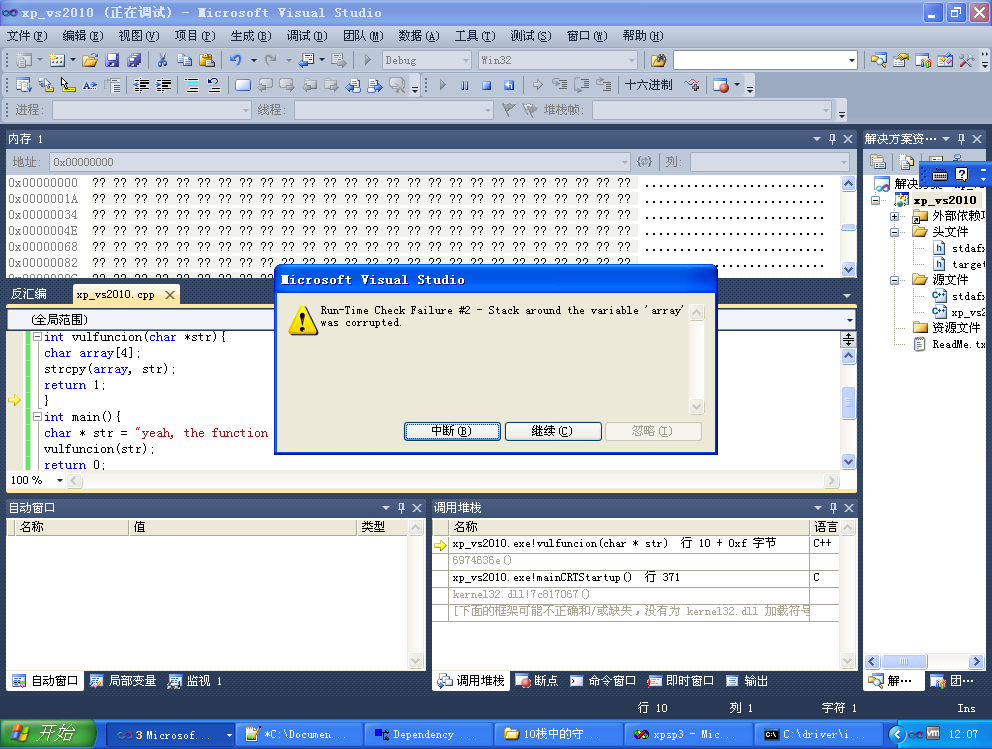
Task: Click the comment out lines icon
Action: 192,85
